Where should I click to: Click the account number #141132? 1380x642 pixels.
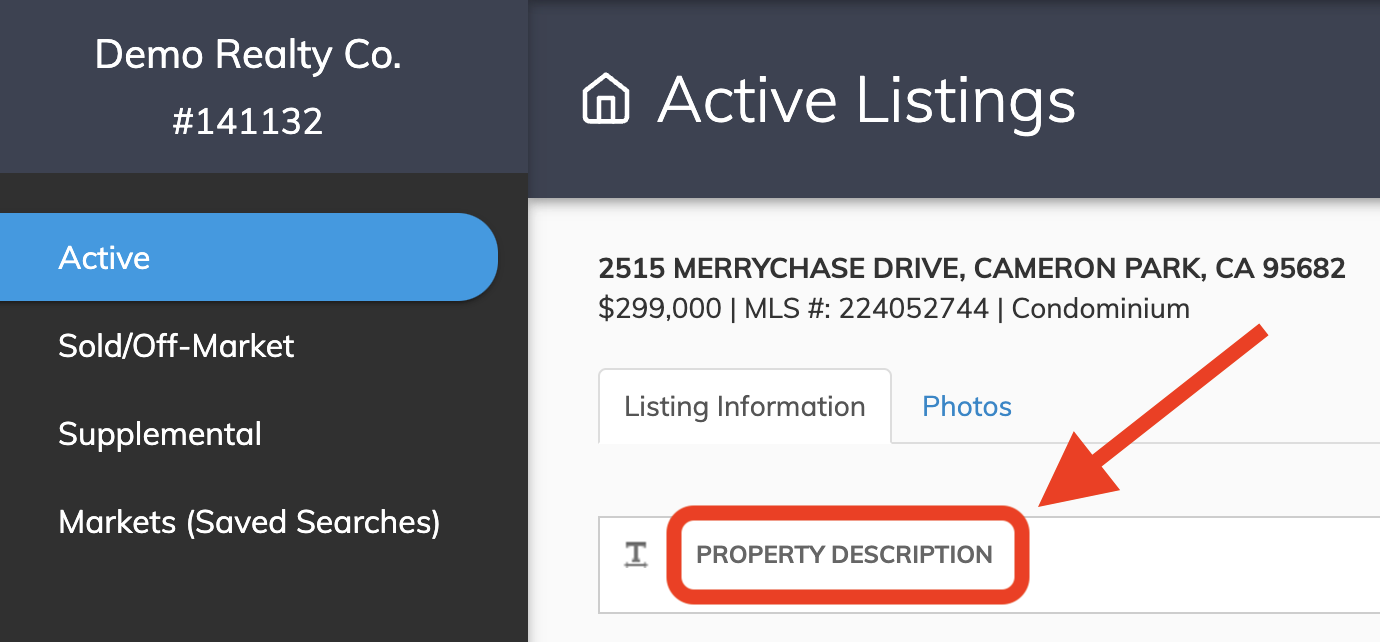[x=248, y=121]
